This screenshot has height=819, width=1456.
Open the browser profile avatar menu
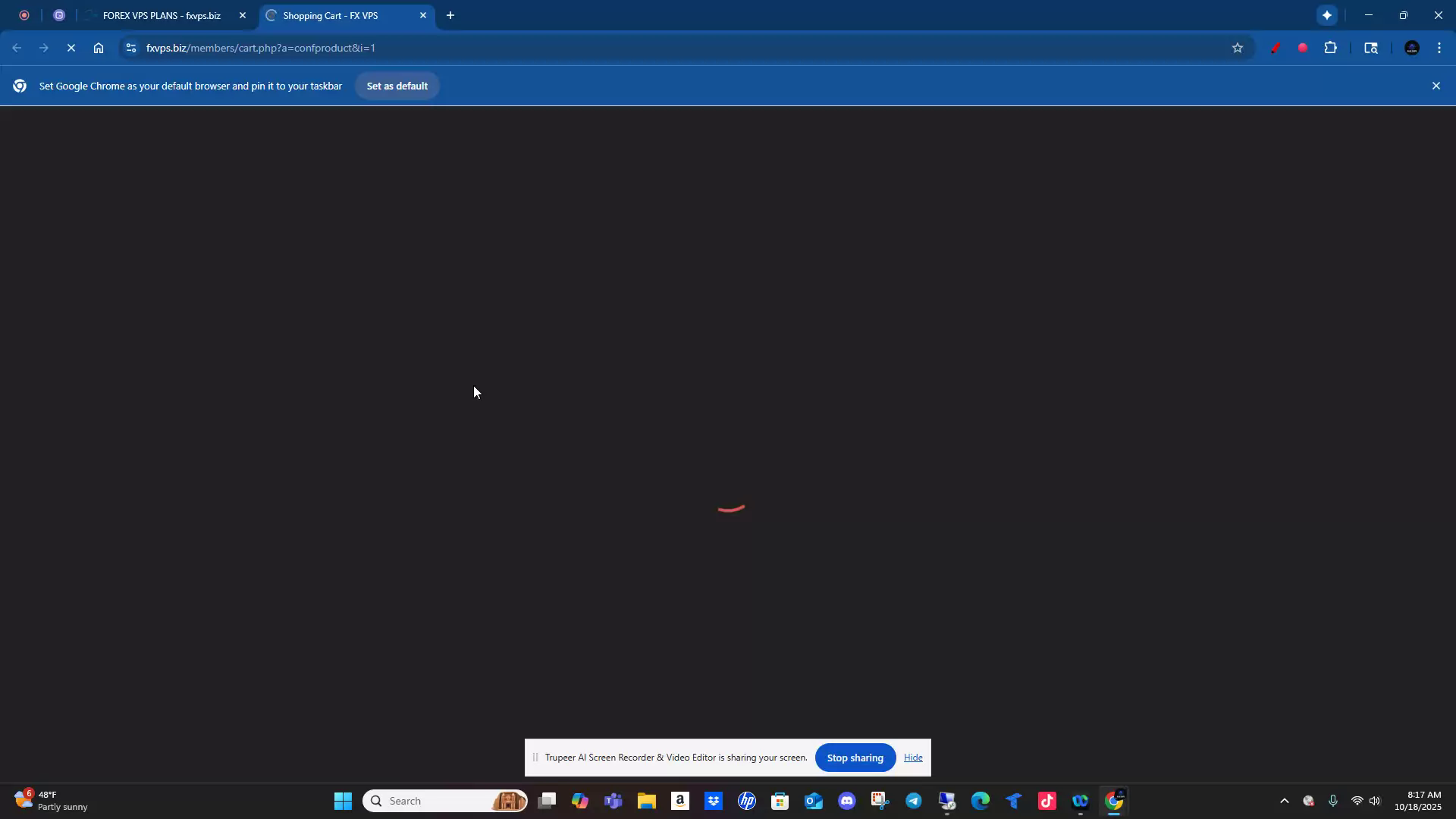click(1411, 47)
